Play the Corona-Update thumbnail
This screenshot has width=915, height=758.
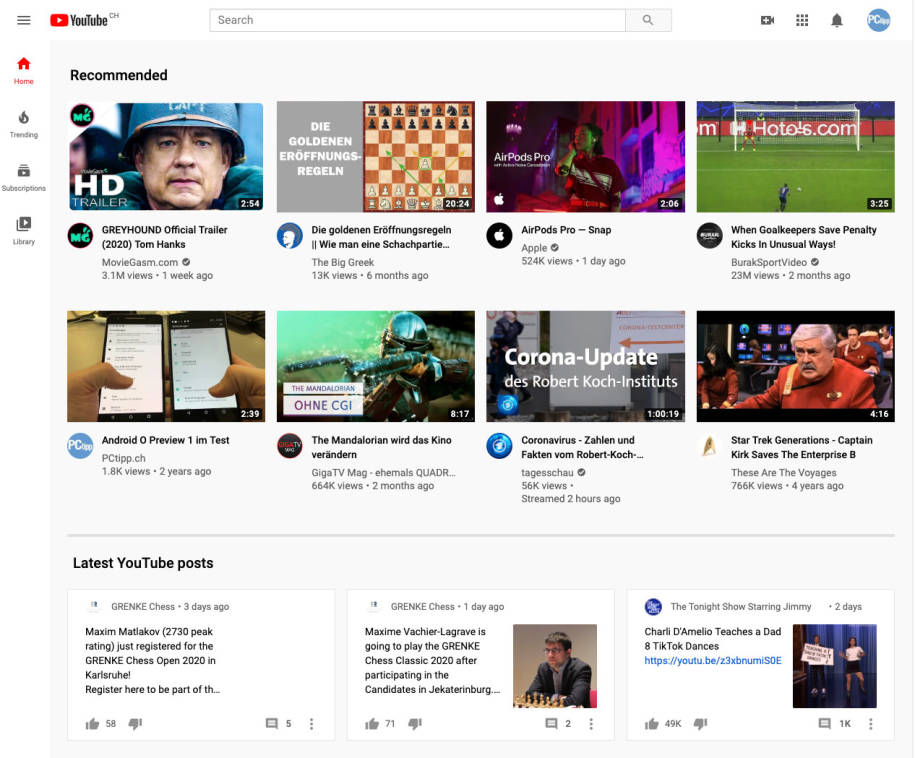[585, 366]
